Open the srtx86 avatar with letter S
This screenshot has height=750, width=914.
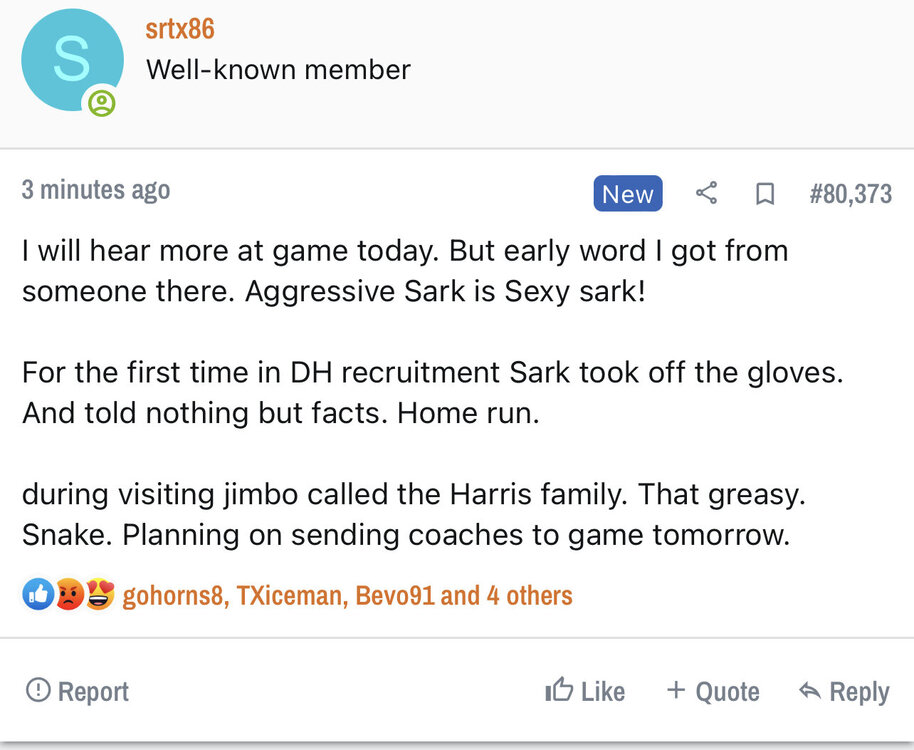pyautogui.click(x=71, y=60)
